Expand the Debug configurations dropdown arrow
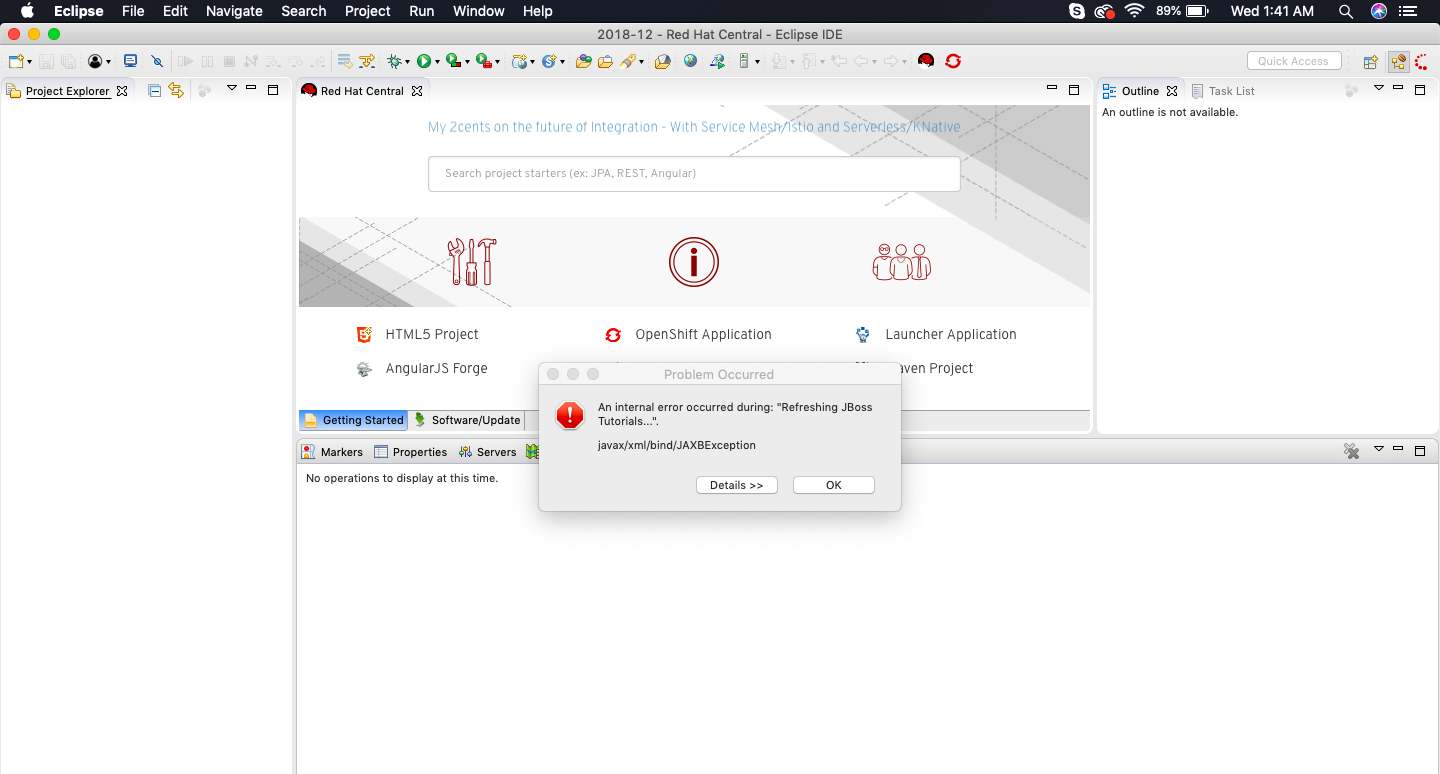The width and height of the screenshot is (1440, 774). point(408,62)
